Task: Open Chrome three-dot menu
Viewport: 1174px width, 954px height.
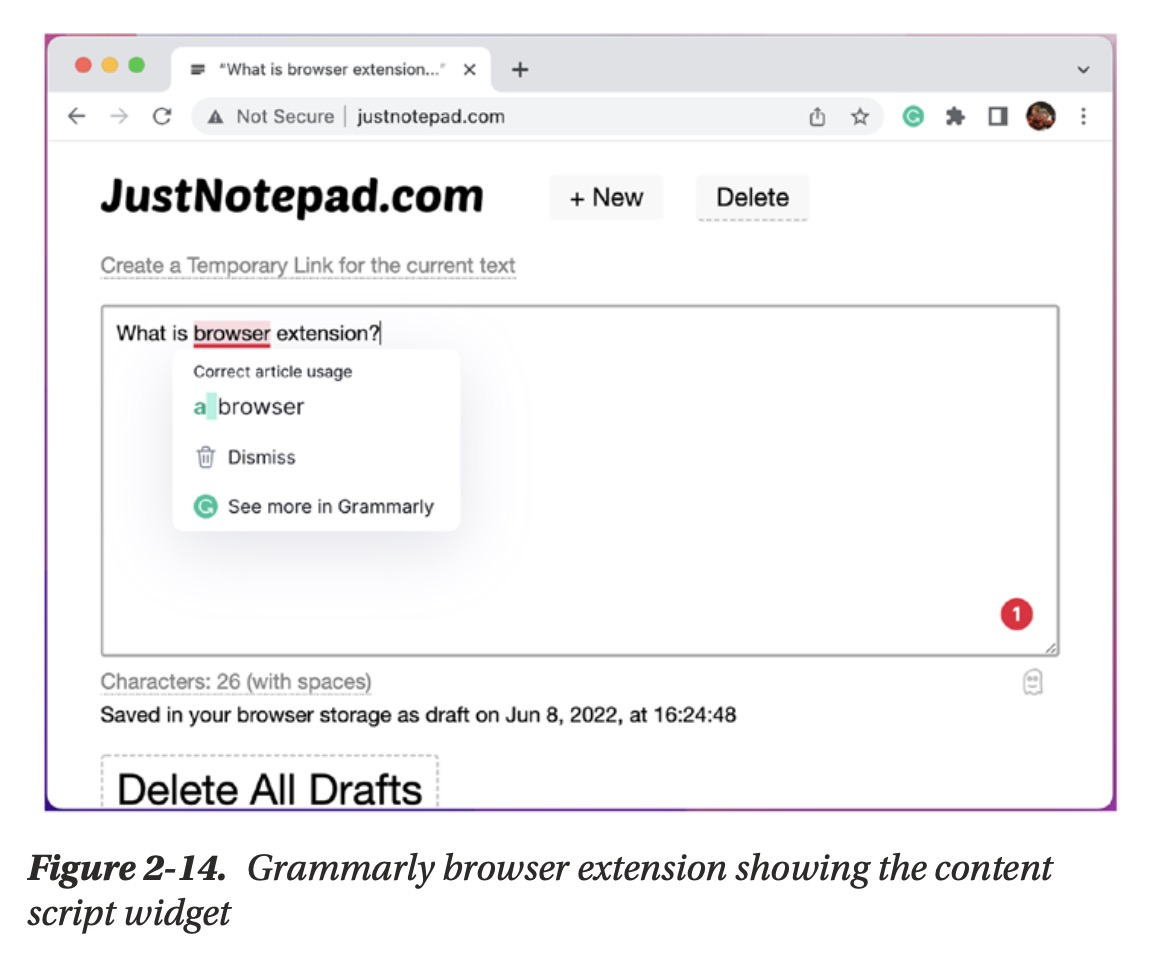Action: coord(1083,117)
